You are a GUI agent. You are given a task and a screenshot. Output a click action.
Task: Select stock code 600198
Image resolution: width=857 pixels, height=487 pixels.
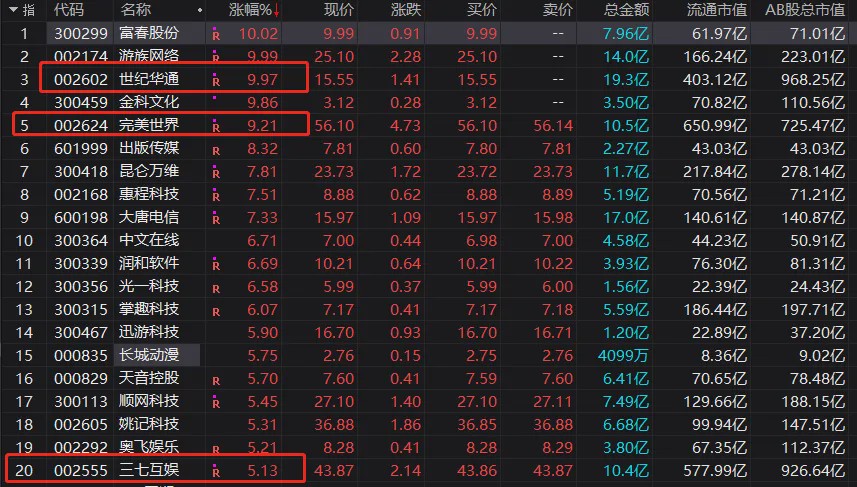[x=81, y=217]
